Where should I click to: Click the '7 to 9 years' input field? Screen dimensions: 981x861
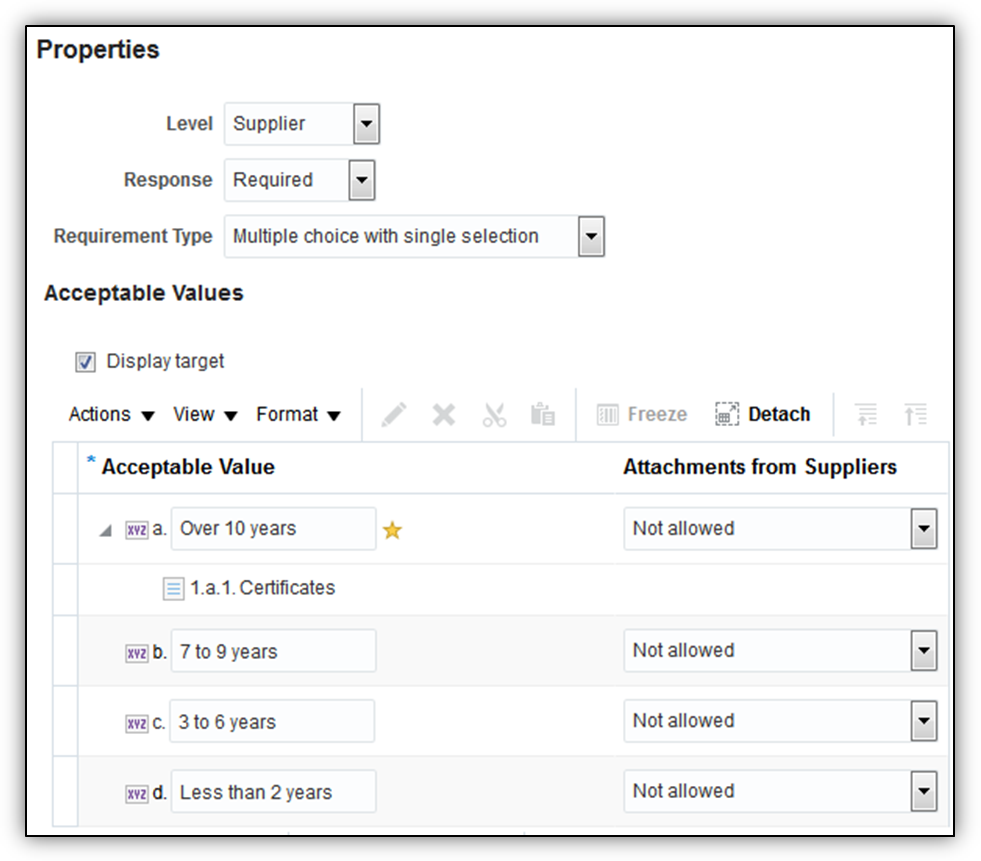pyautogui.click(x=273, y=652)
